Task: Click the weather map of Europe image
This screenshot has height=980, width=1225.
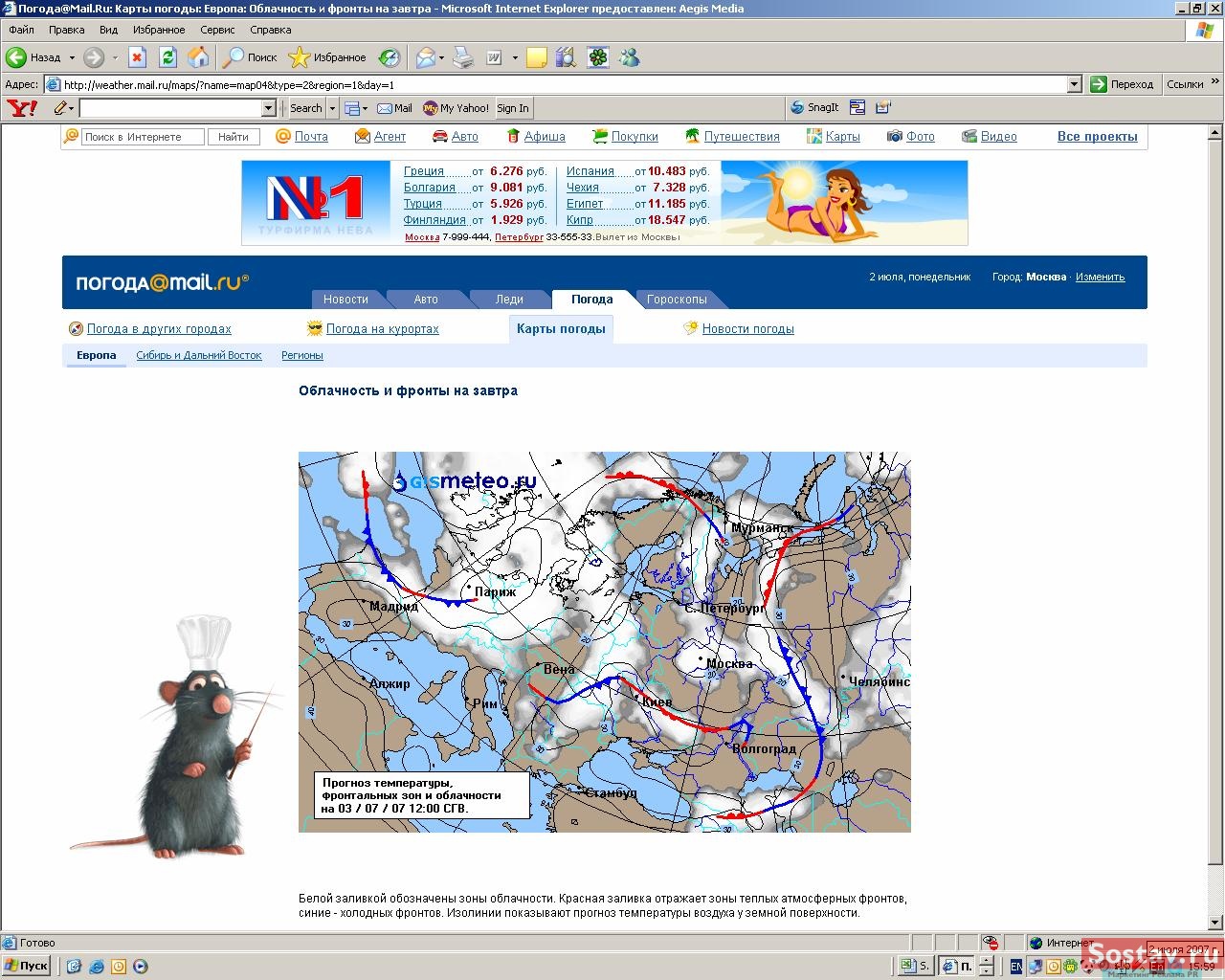Action: pos(605,641)
